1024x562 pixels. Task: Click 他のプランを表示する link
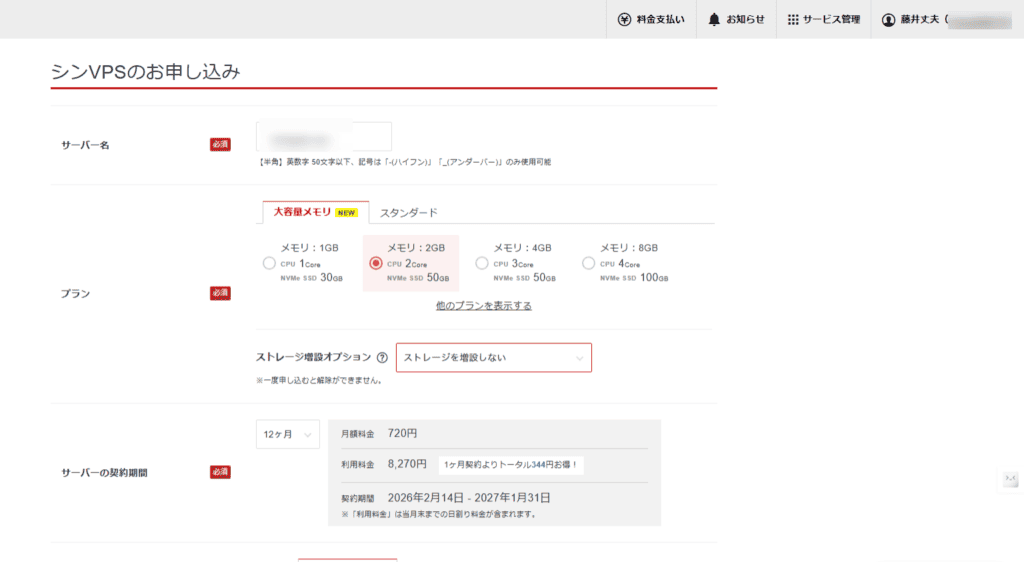(x=484, y=305)
